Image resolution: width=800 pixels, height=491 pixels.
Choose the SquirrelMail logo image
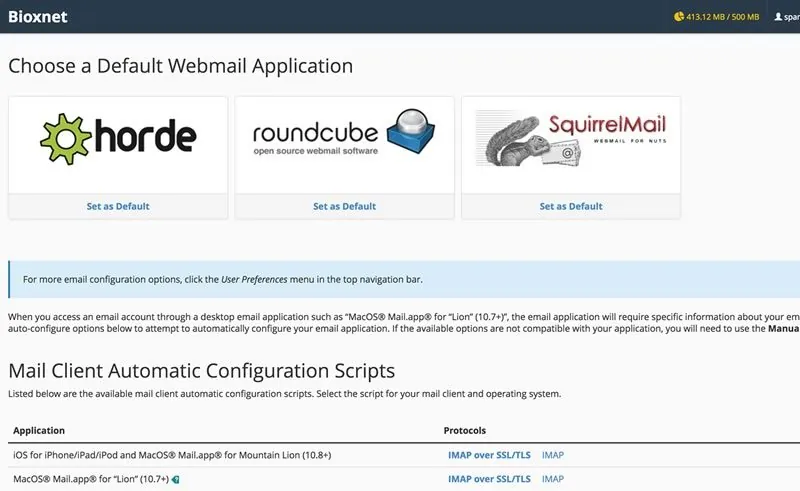pyautogui.click(x=571, y=137)
